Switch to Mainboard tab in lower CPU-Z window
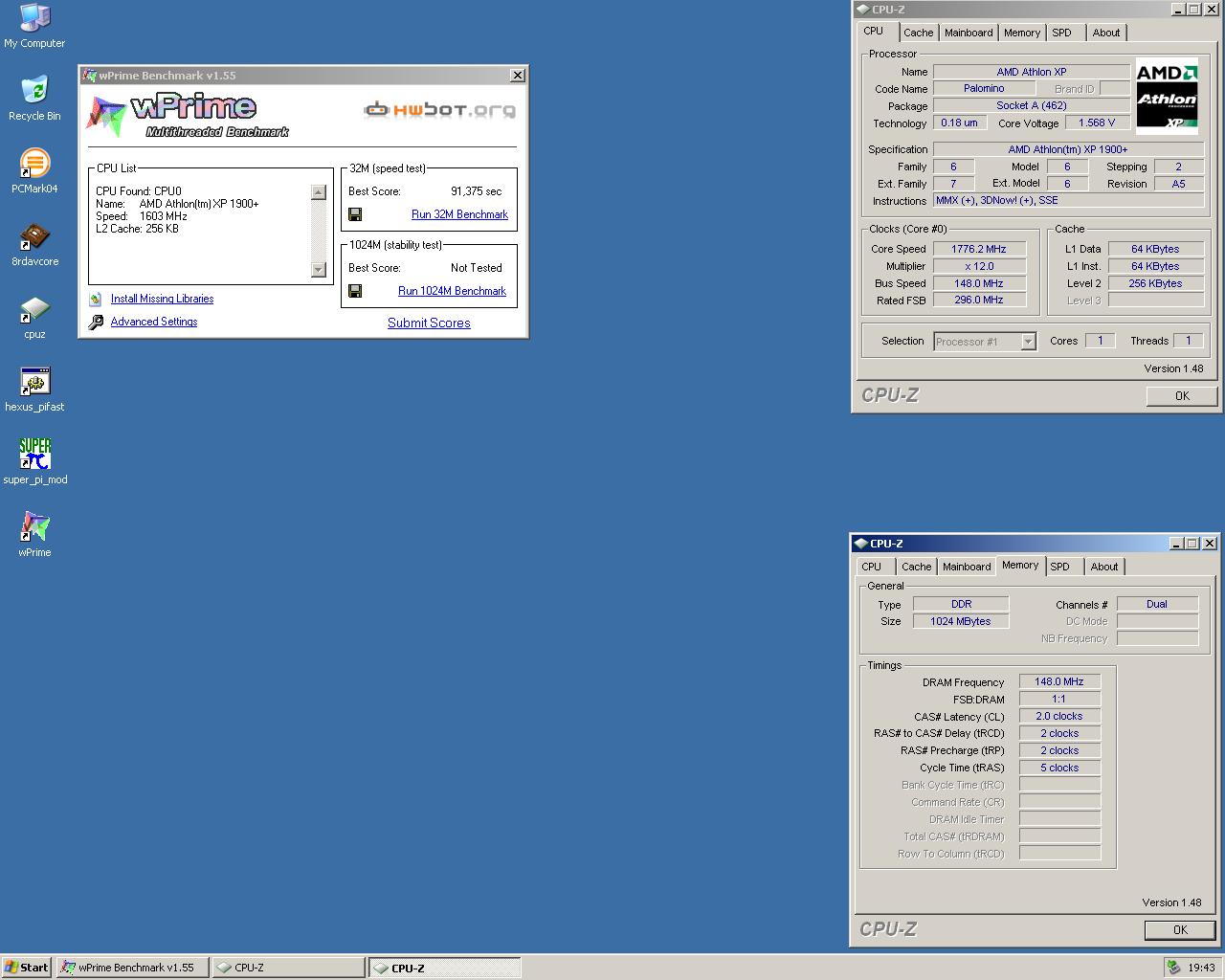Image resolution: width=1225 pixels, height=980 pixels. pos(967,567)
